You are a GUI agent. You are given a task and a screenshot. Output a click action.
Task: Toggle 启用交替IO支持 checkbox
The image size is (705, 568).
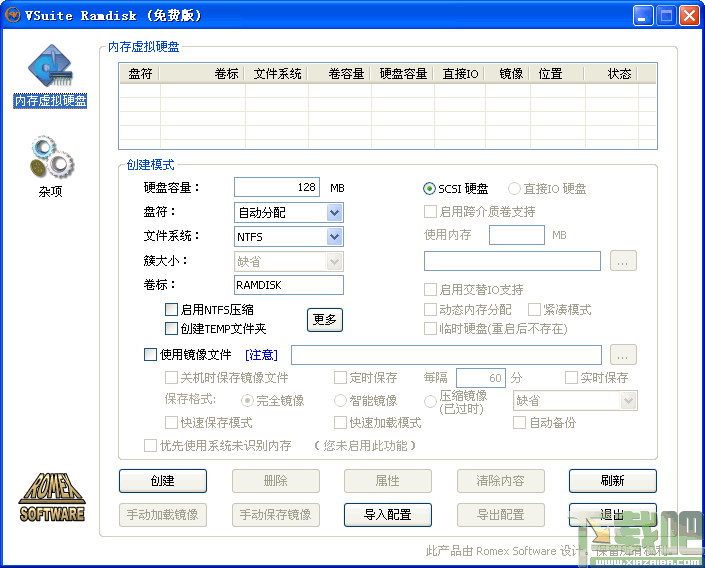(430, 290)
